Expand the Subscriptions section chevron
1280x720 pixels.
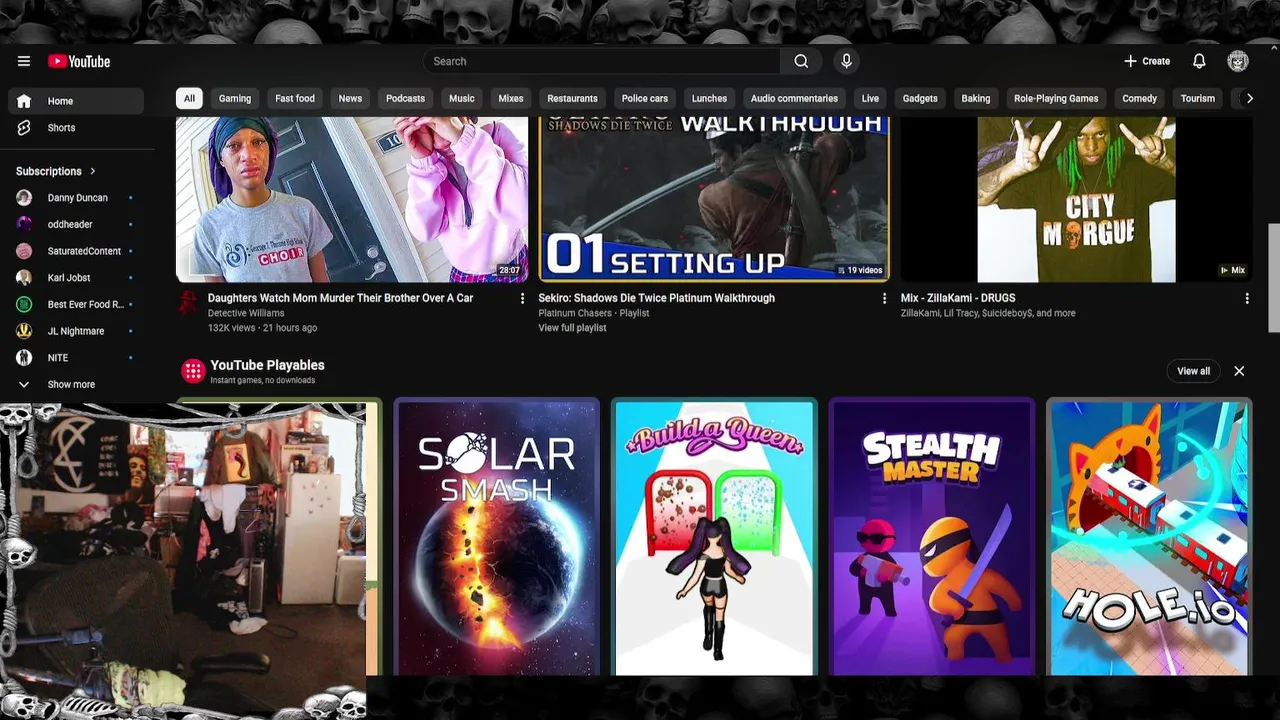pos(92,171)
